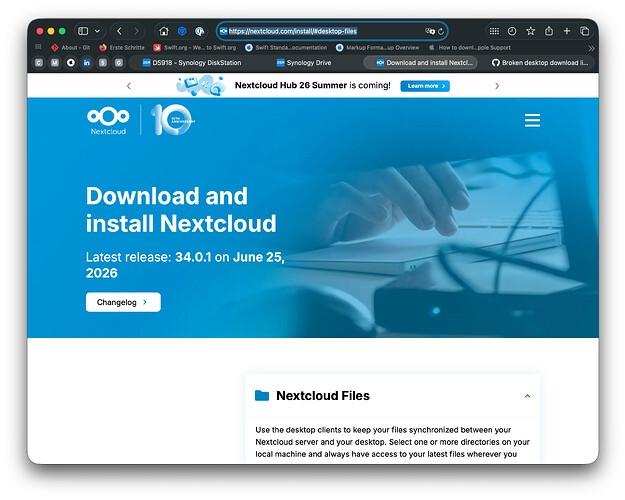Open the bookmarks grid icon in favorites bar
625x500 pixels.
click(x=38, y=47)
